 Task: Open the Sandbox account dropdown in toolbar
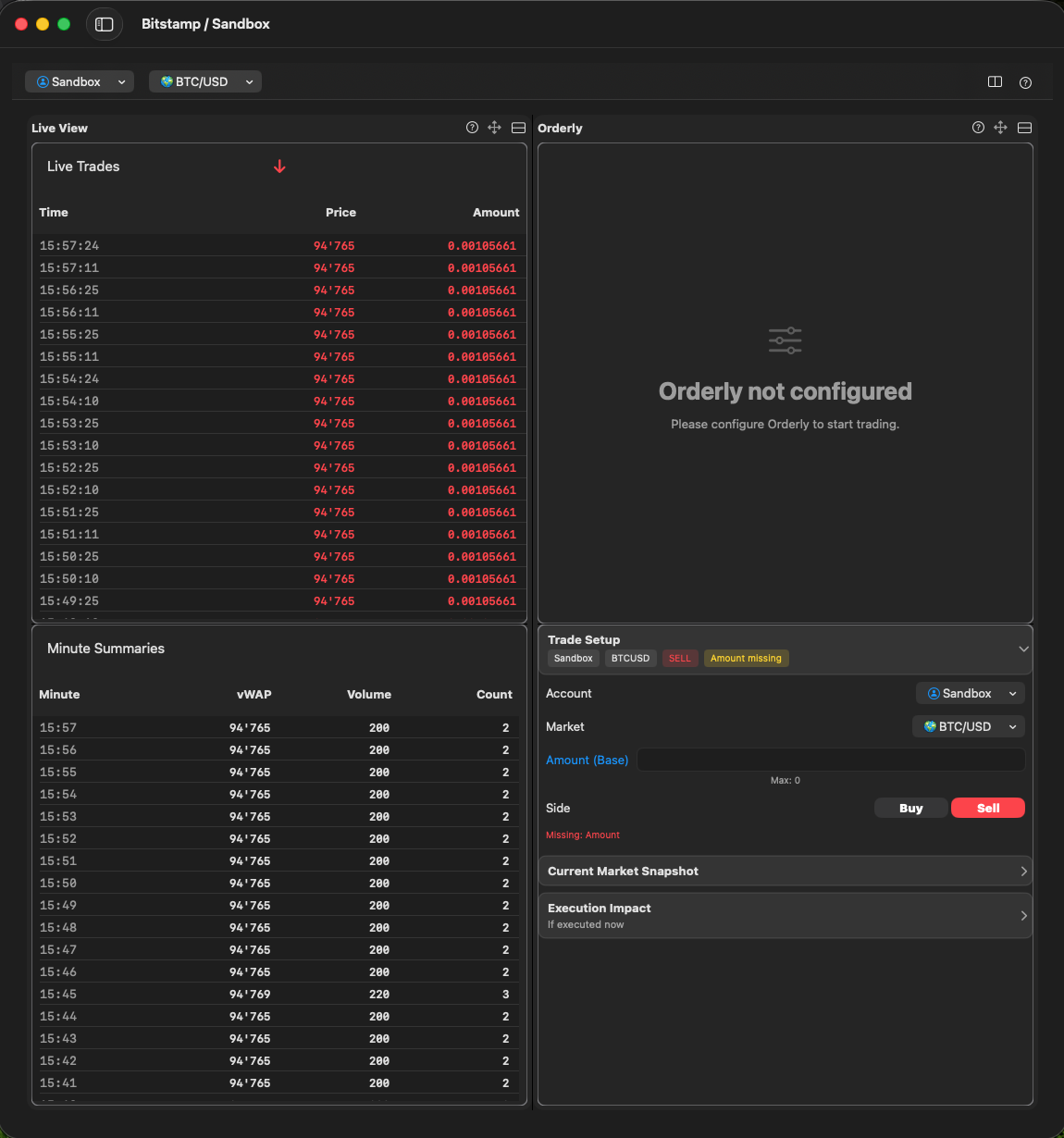click(80, 81)
